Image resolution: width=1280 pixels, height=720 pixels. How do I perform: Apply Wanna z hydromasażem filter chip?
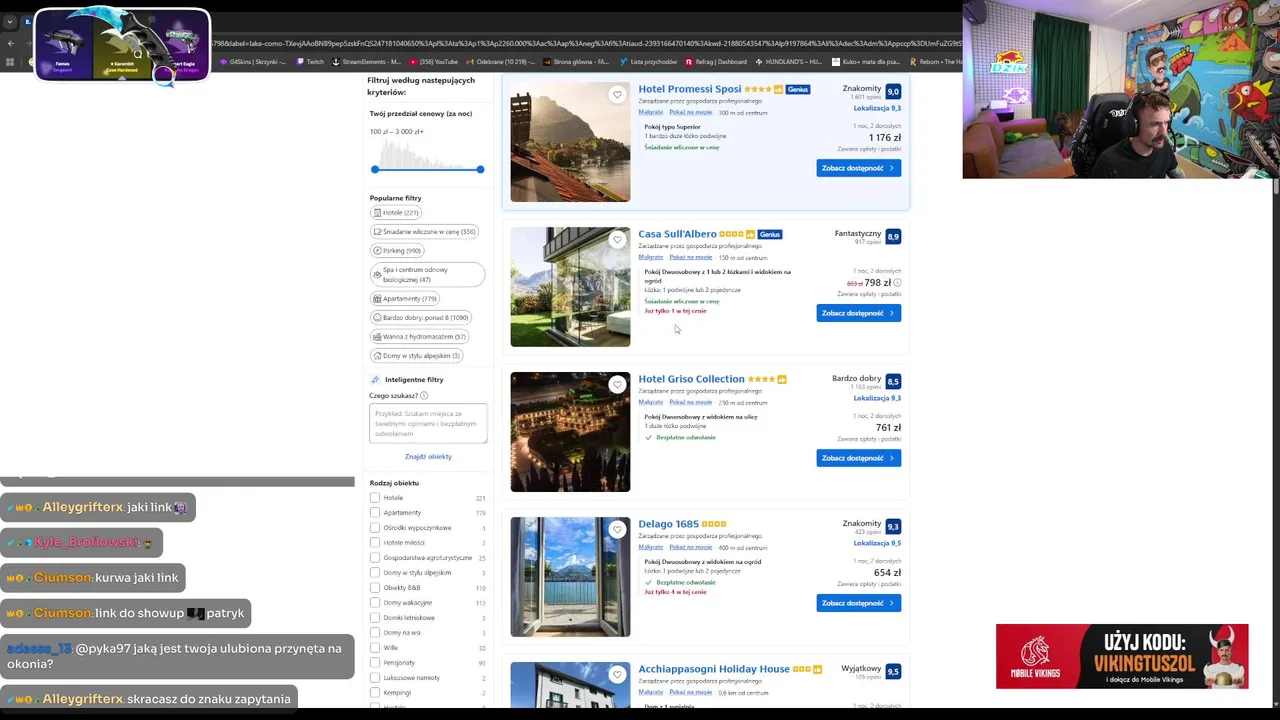[420, 337]
